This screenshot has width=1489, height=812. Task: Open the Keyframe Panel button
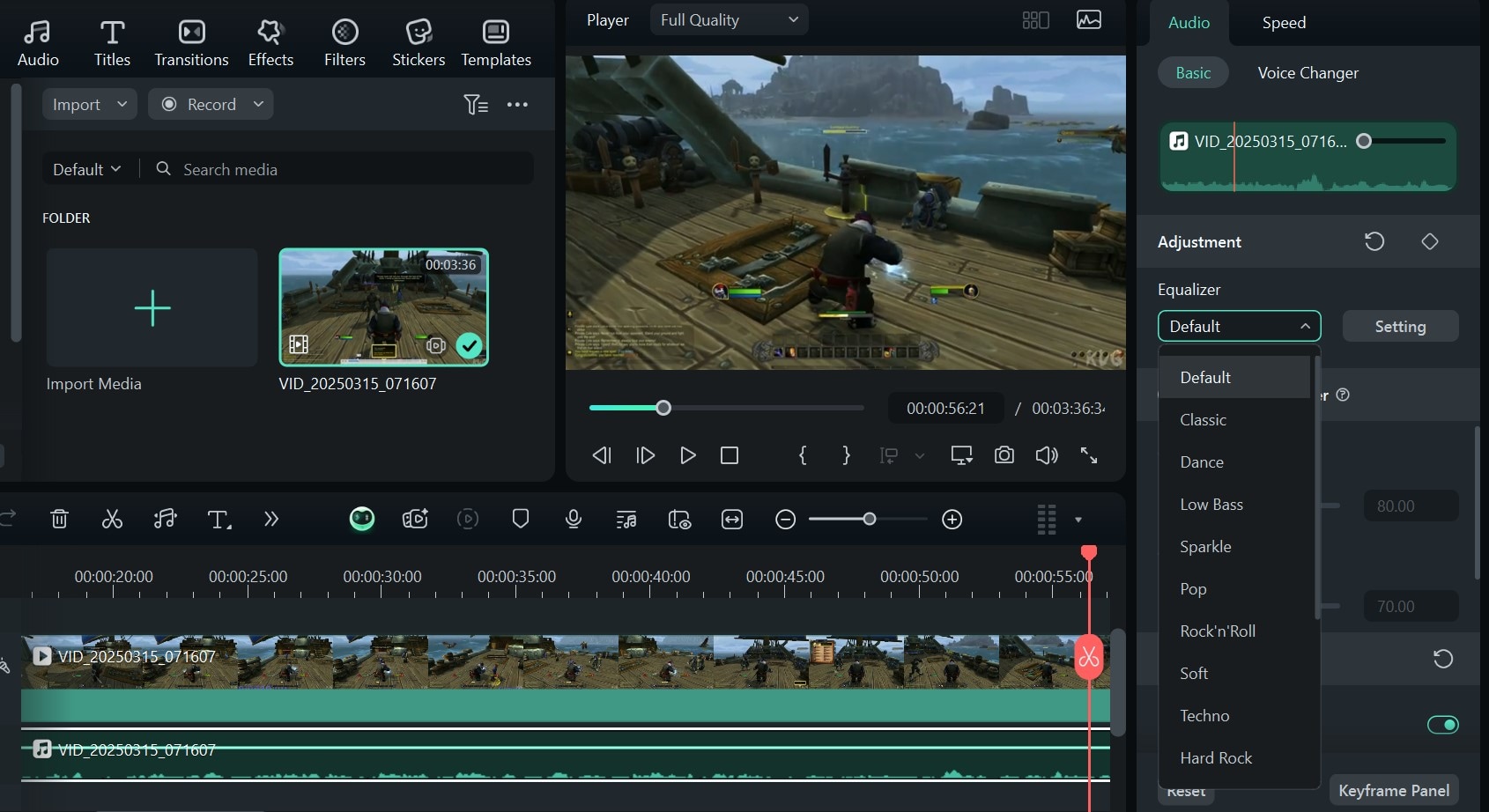tap(1393, 790)
